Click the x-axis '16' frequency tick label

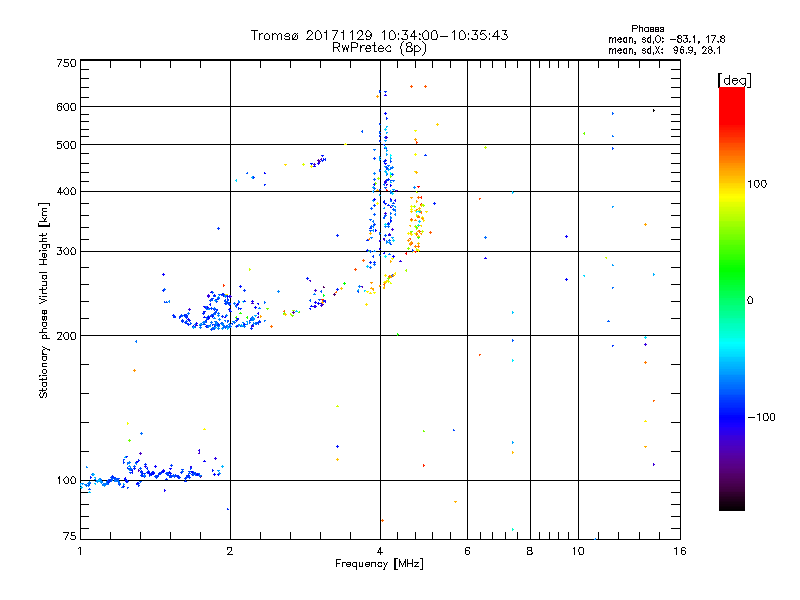tap(680, 551)
